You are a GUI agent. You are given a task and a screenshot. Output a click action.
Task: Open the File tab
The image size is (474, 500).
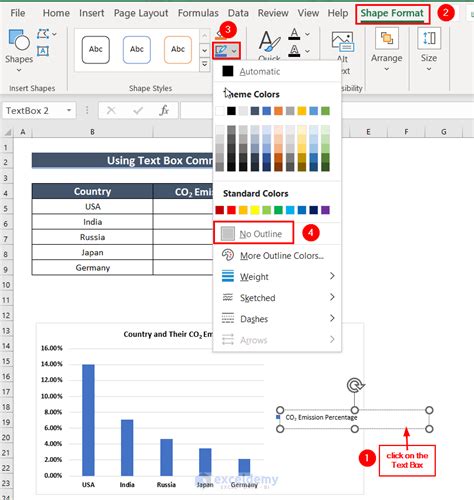(x=18, y=13)
